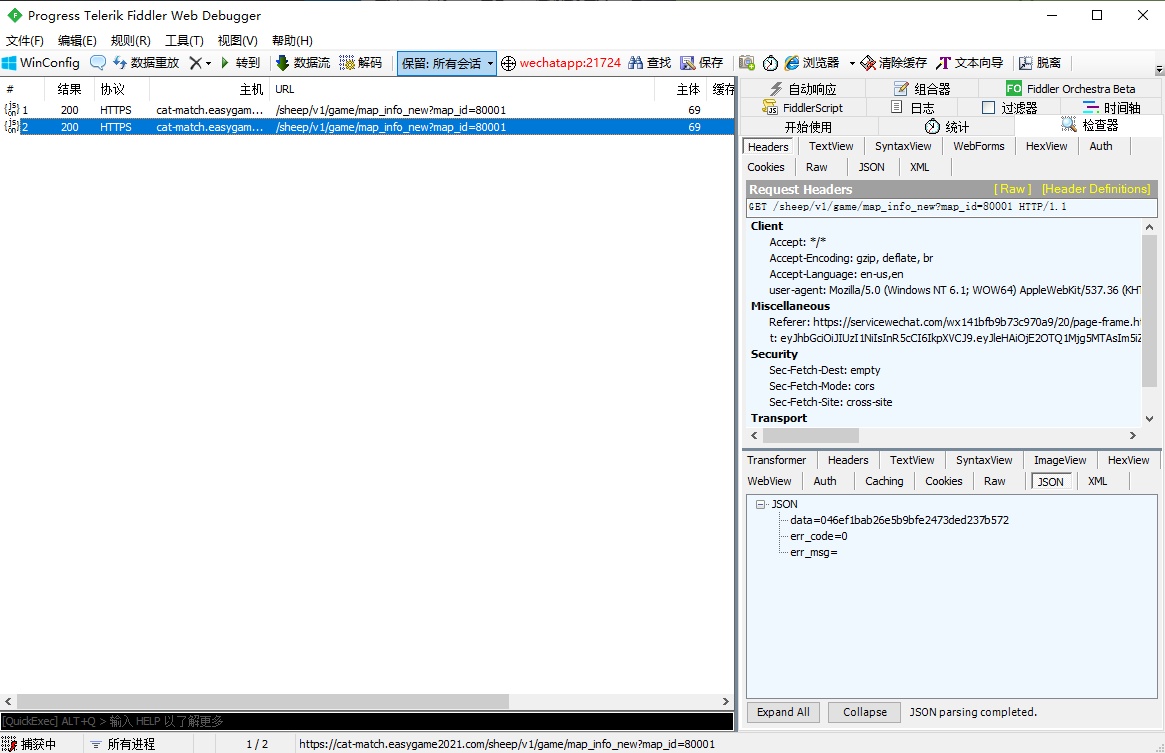Viewport: 1165px width, 753px height.
Task: Switch to the 自动响应 tab
Action: coord(802,88)
